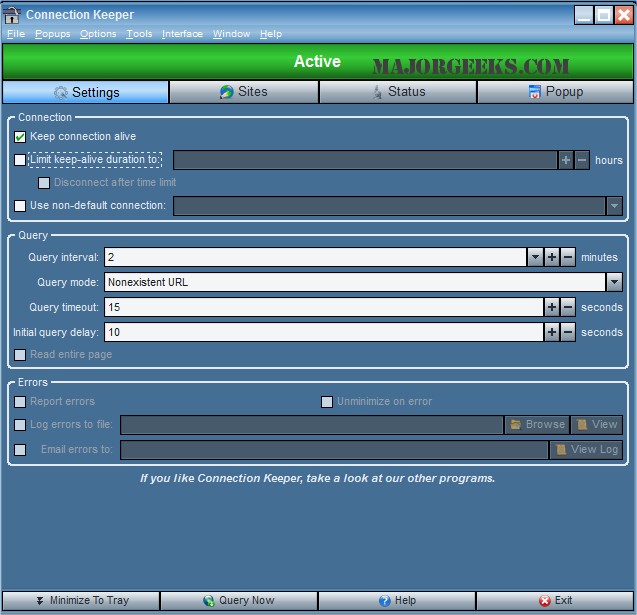This screenshot has width=637, height=615.
Task: Click the globe icon on Query Now
Action: [x=209, y=600]
